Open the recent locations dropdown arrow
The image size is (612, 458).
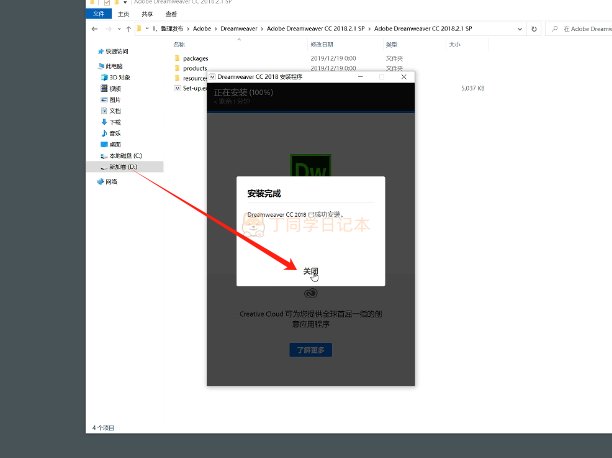pyautogui.click(x=119, y=29)
